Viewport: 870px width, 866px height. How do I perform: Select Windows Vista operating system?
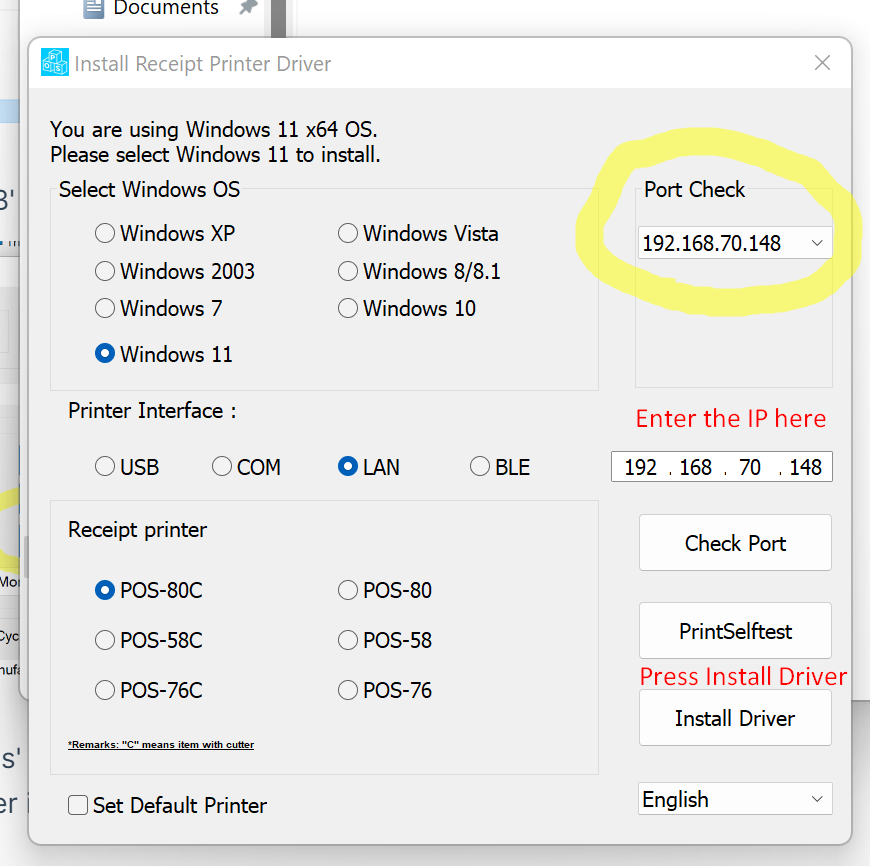coord(347,233)
